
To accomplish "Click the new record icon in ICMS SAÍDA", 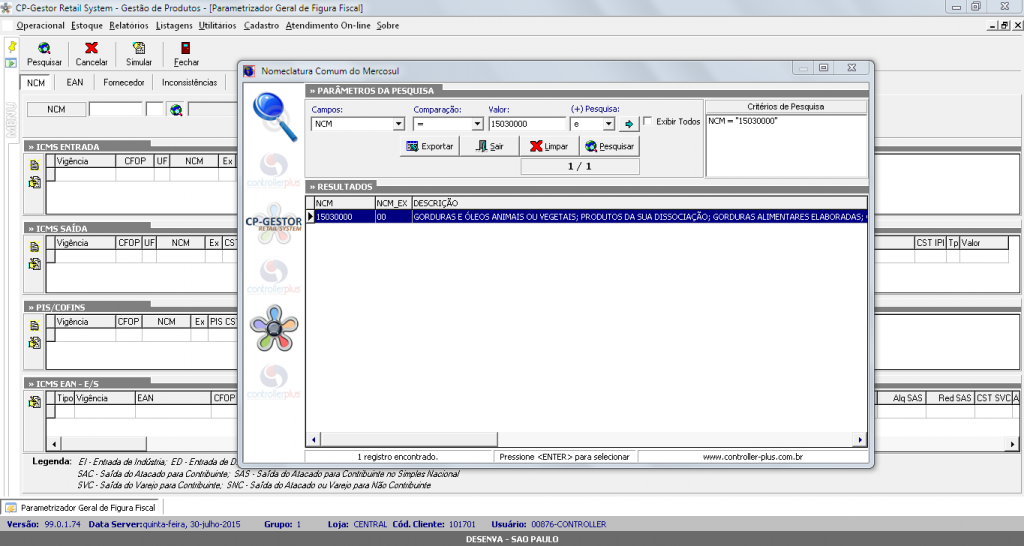I will point(35,248).
